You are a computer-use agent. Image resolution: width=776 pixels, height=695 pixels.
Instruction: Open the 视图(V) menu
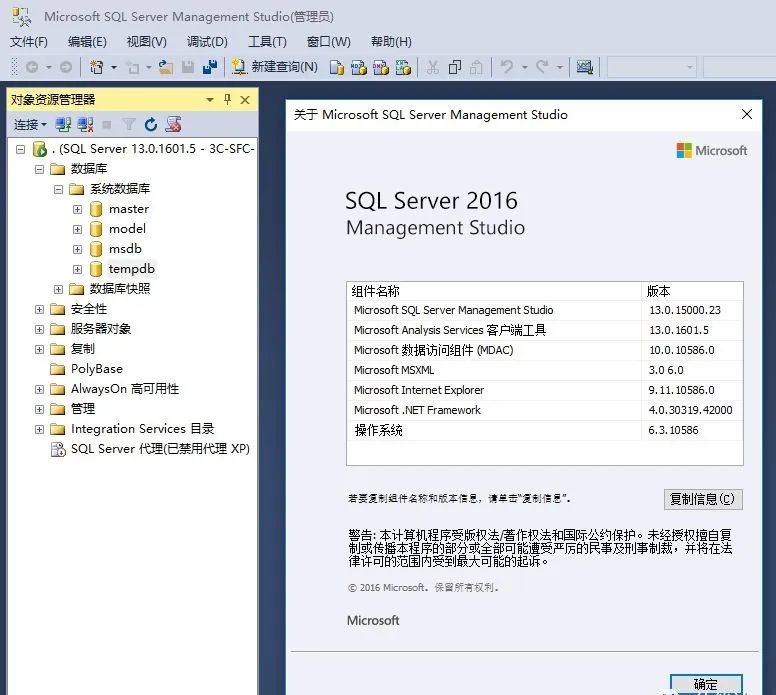click(x=146, y=42)
